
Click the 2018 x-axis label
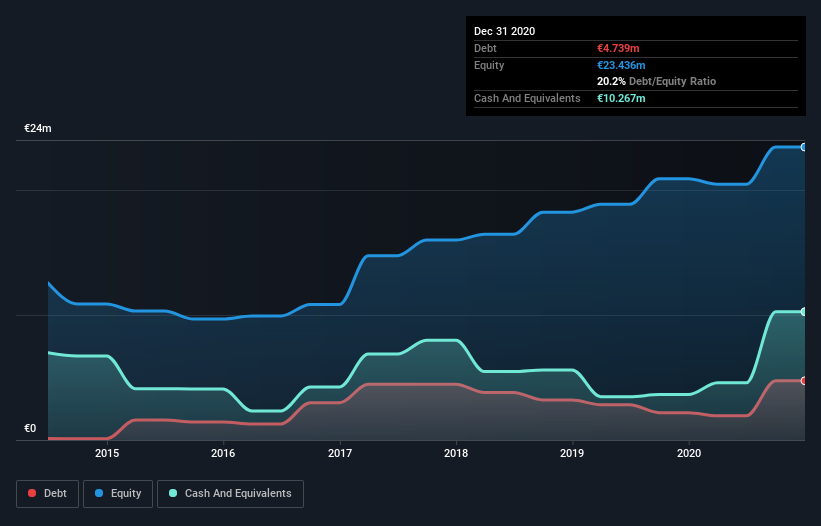point(456,453)
